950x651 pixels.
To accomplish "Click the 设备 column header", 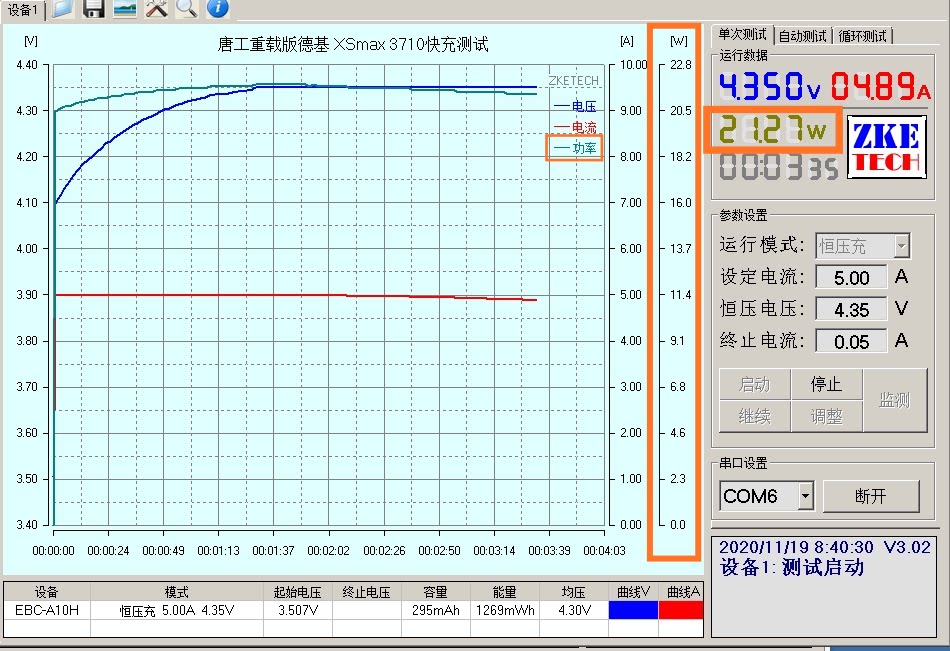I will (47, 592).
